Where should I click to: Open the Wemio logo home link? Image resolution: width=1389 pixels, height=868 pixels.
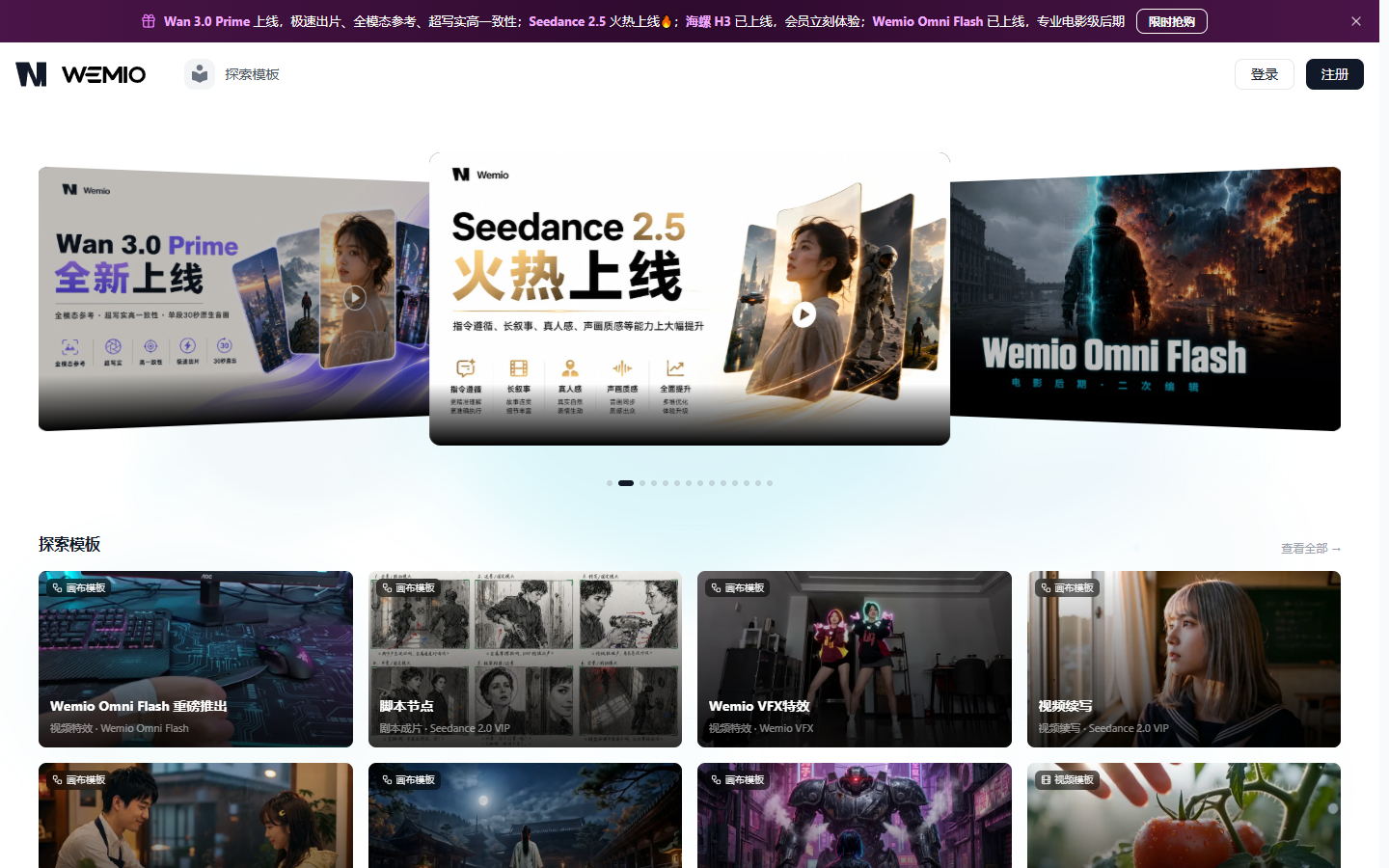[80, 74]
